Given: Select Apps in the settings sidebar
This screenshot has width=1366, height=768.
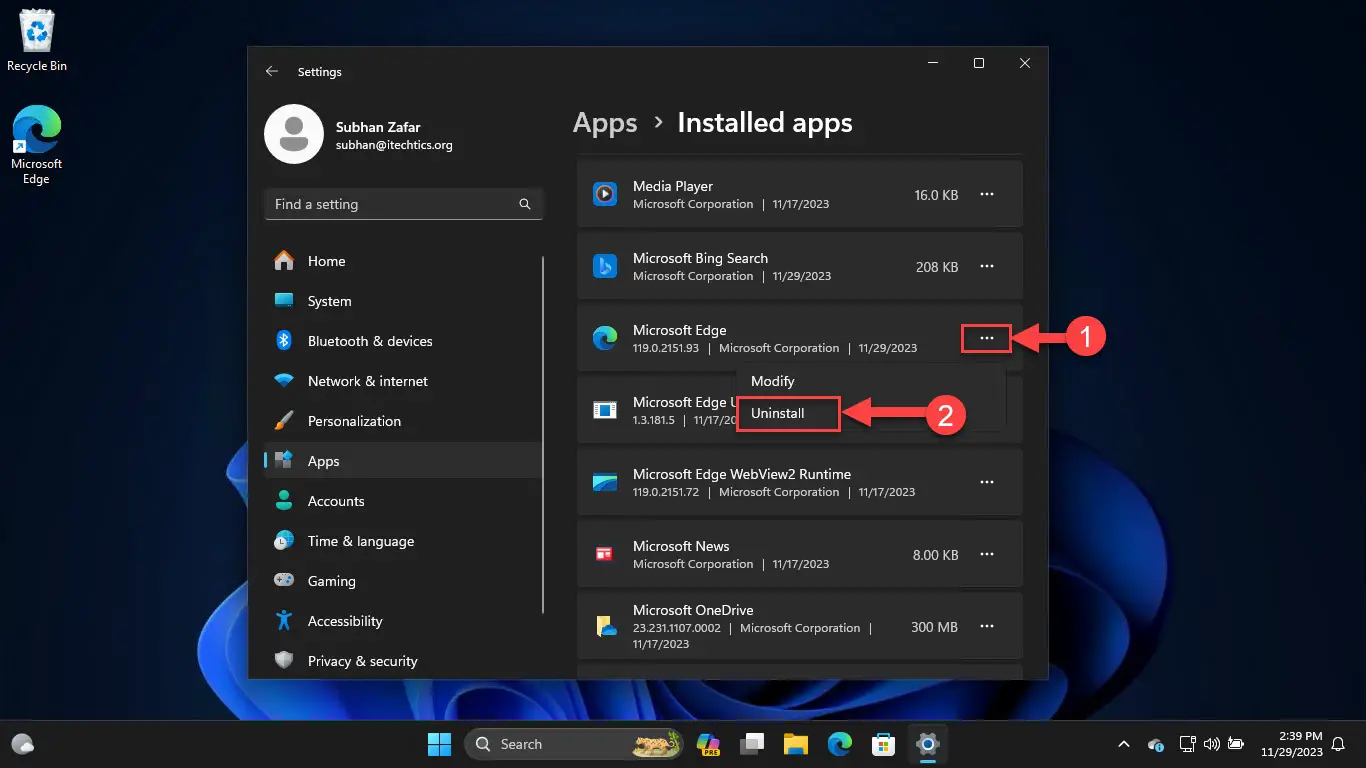Looking at the screenshot, I should click(403, 461).
